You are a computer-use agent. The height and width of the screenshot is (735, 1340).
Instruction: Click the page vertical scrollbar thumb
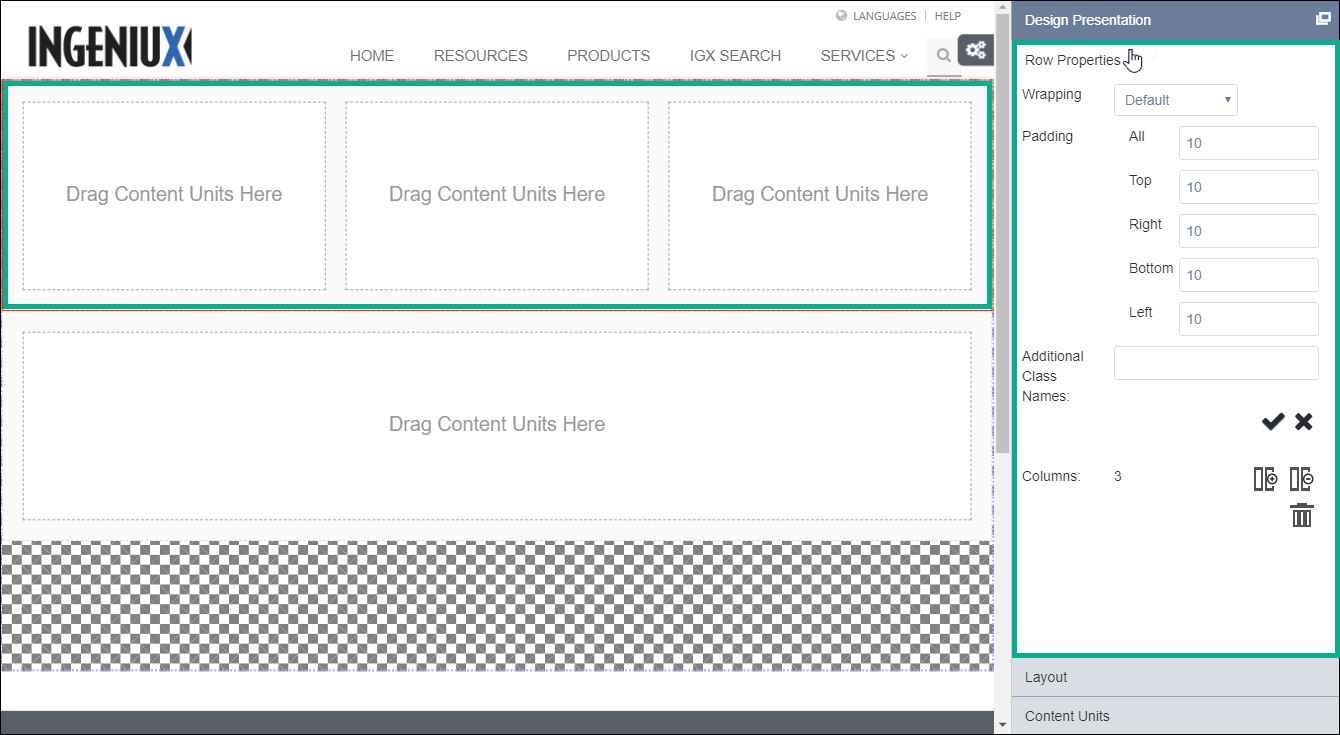pyautogui.click(x=1003, y=250)
